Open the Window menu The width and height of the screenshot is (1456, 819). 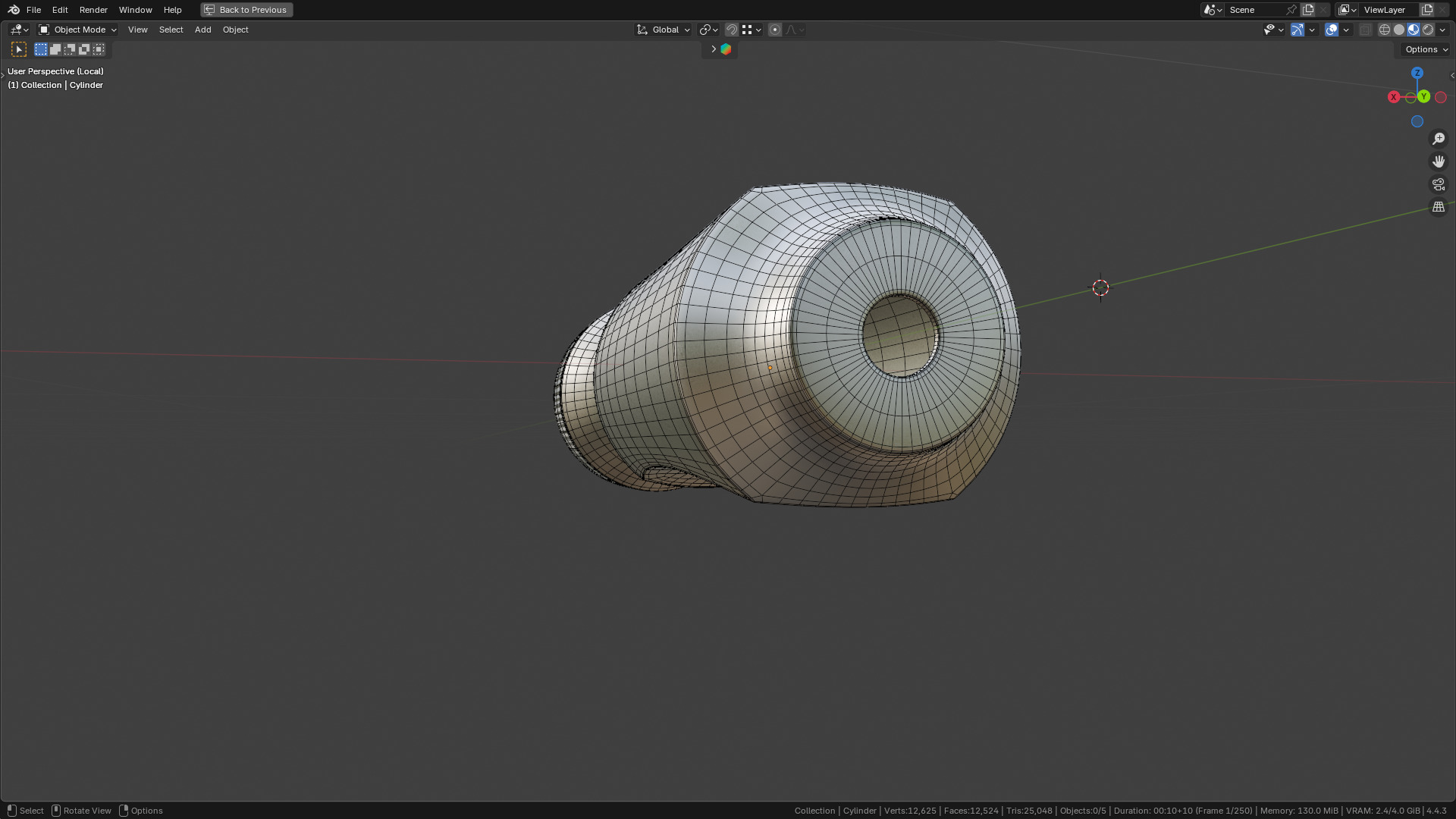tap(136, 10)
